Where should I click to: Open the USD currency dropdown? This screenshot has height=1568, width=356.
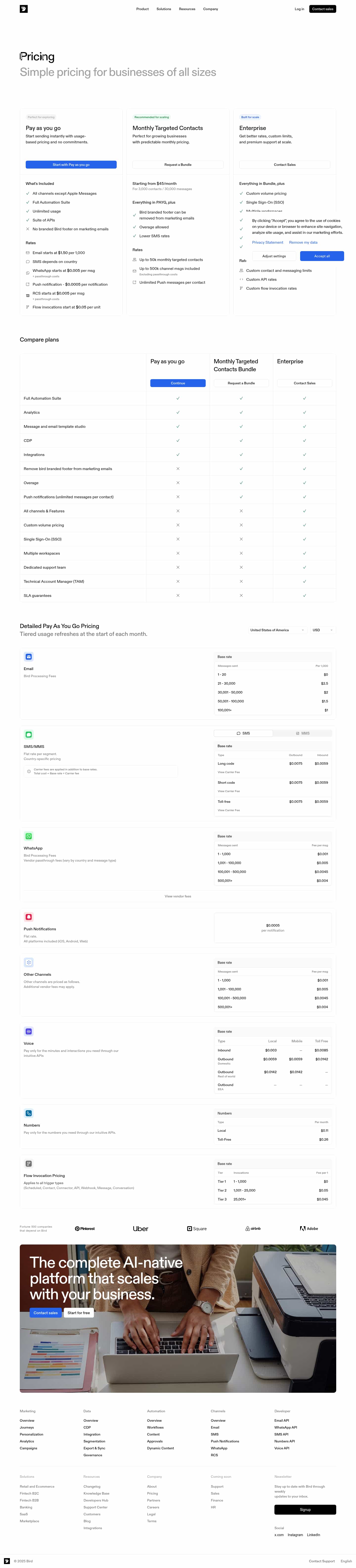(323, 630)
